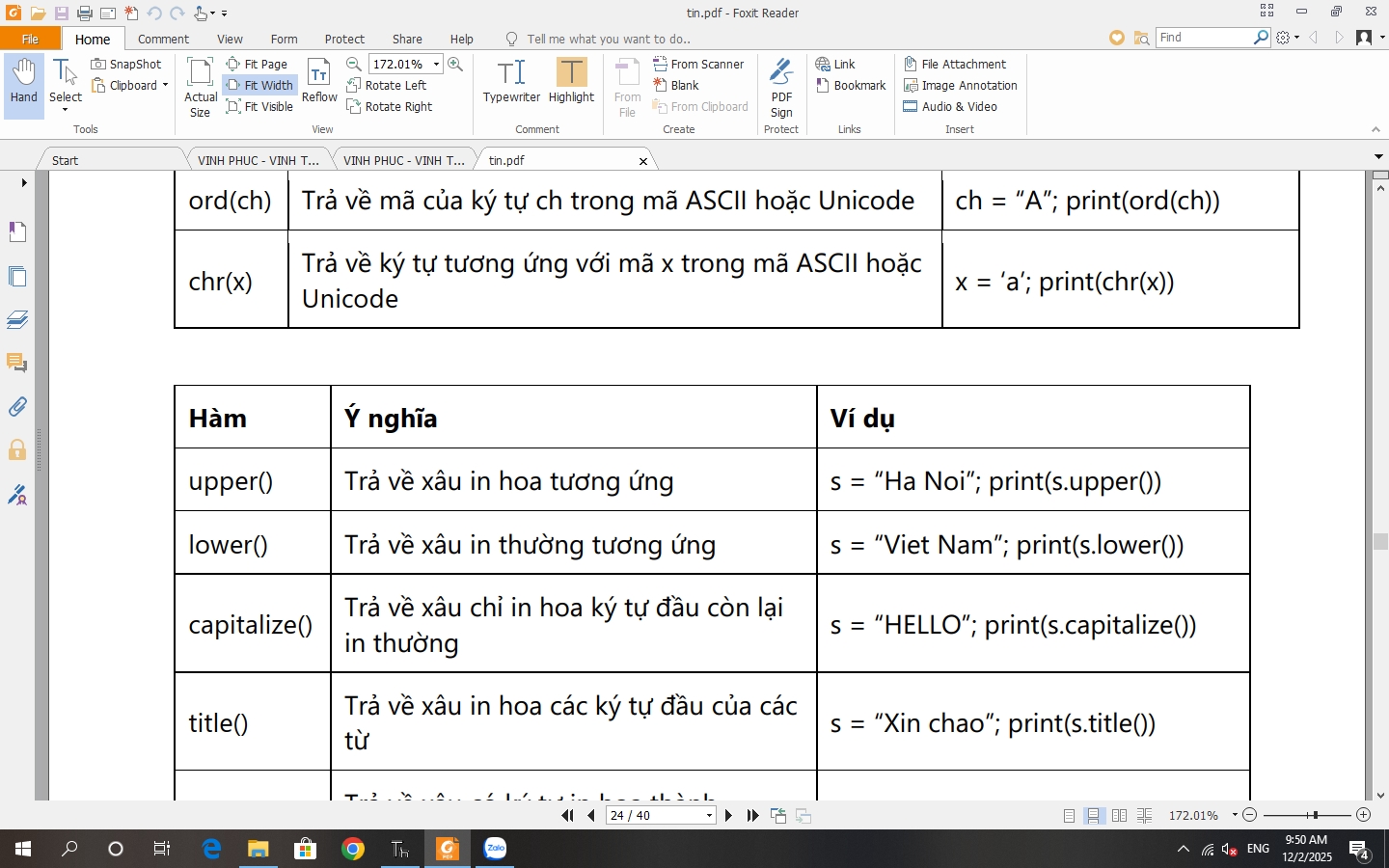Collapse the ribbon with the arrow

(1375, 129)
